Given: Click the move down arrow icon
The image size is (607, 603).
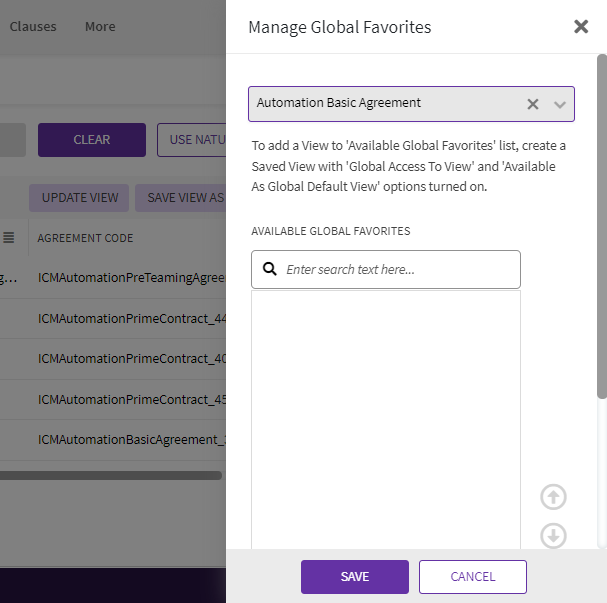Looking at the screenshot, I should coord(553,536).
